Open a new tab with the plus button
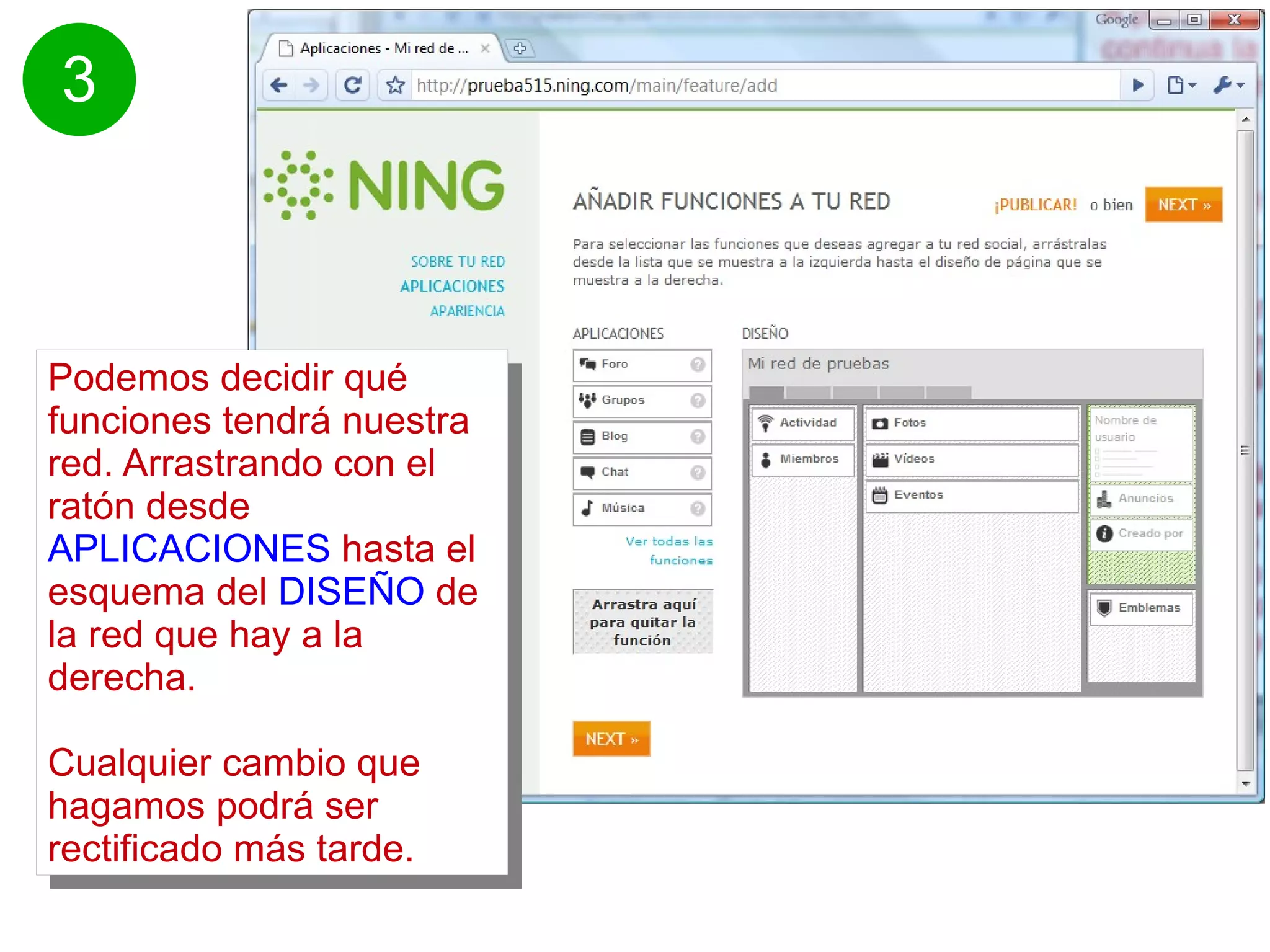The height and width of the screenshot is (952, 1270). (x=520, y=48)
